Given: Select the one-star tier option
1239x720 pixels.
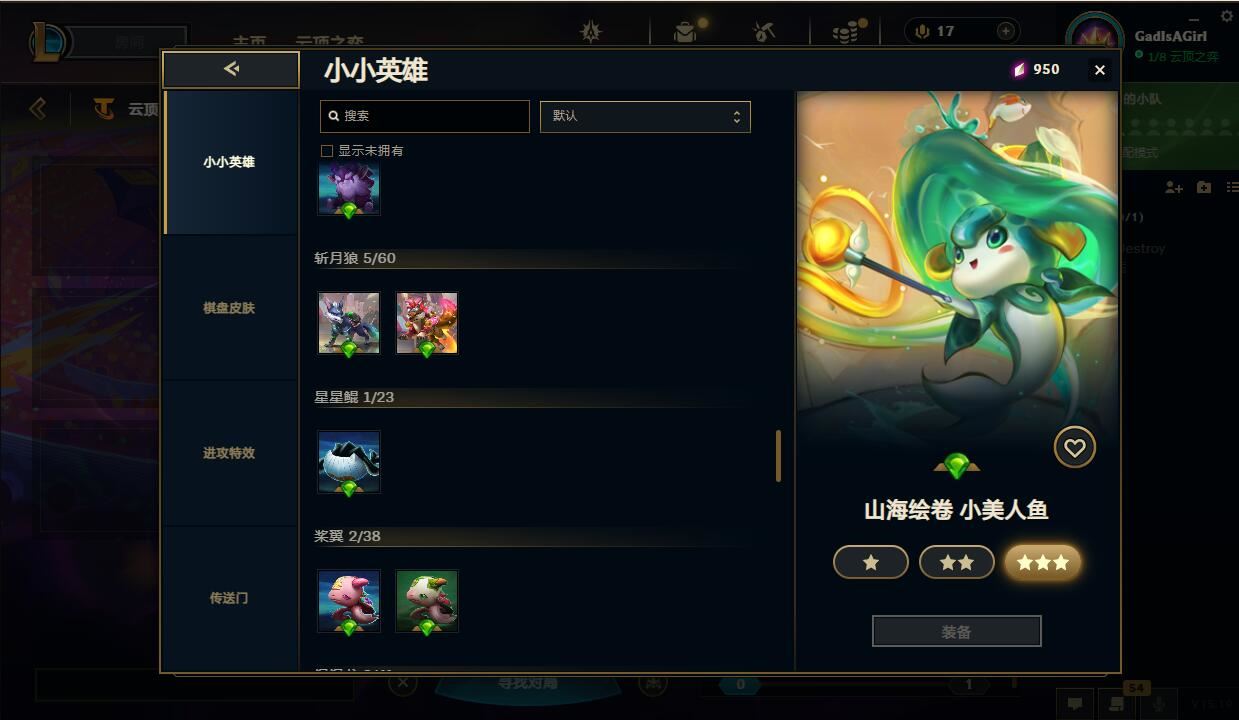Looking at the screenshot, I should pyautogui.click(x=871, y=562).
